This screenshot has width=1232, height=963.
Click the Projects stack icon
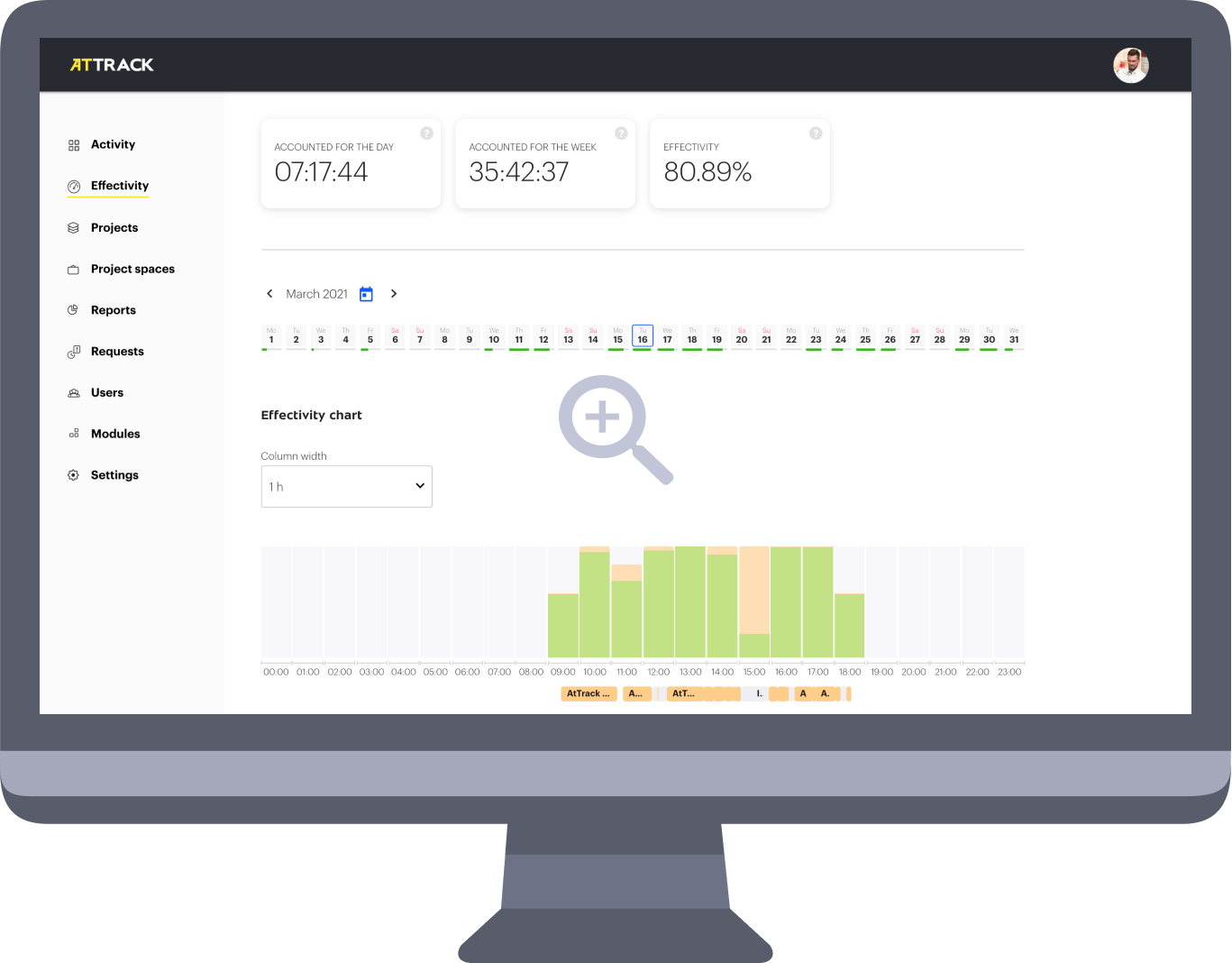[74, 228]
